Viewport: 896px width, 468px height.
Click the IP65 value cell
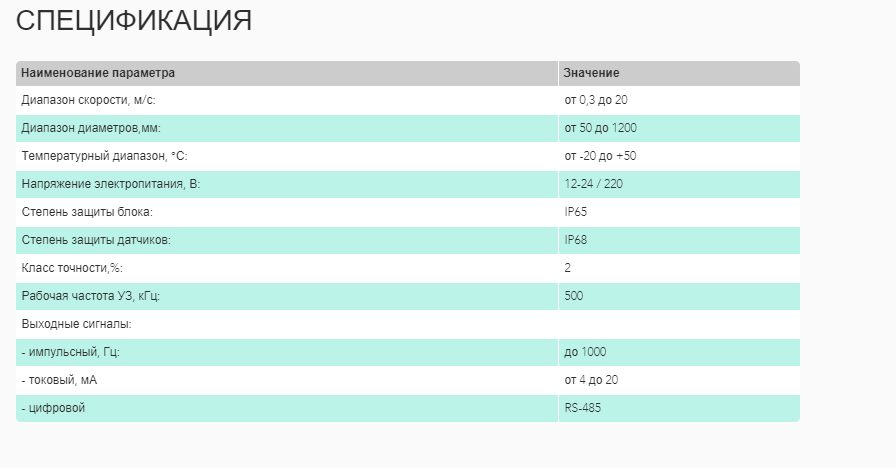click(x=576, y=212)
